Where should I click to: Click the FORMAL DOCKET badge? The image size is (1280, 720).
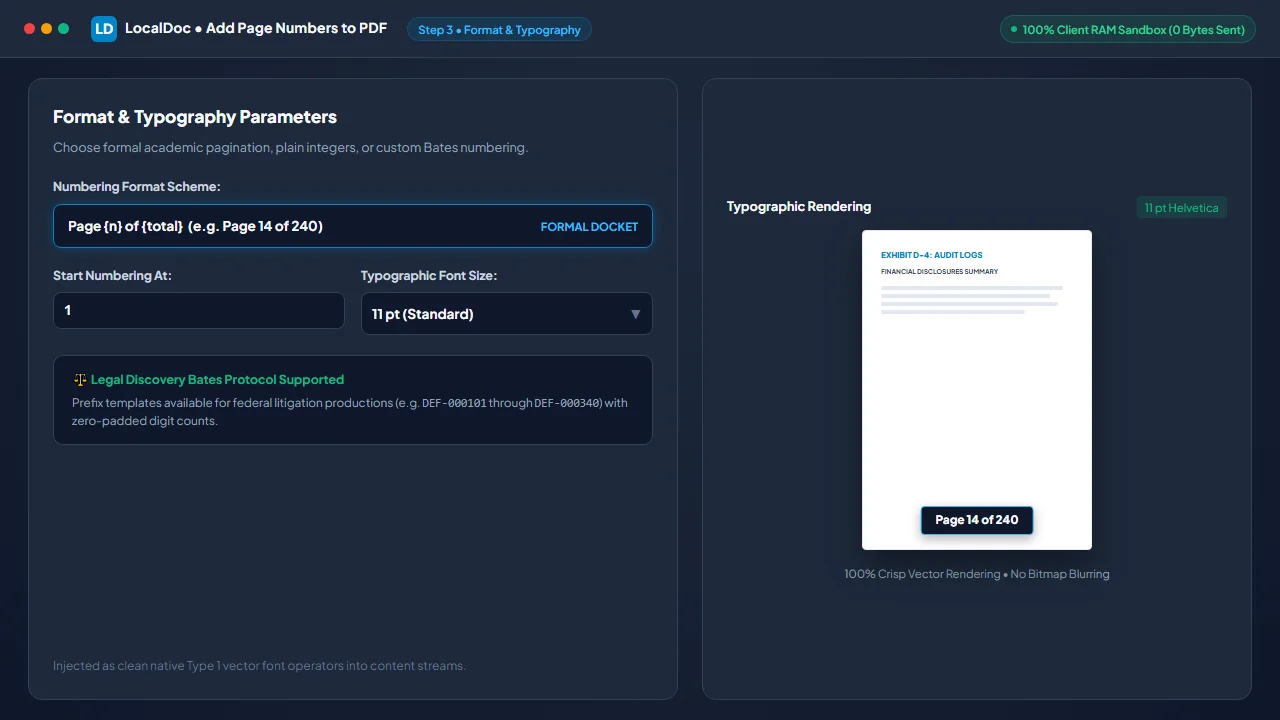589,227
